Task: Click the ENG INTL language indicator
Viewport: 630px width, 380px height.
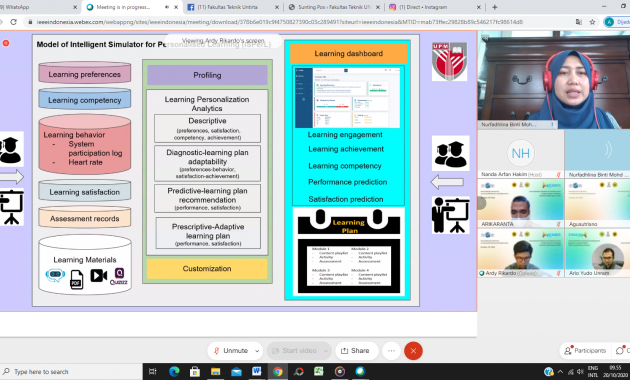Action: tap(593, 372)
